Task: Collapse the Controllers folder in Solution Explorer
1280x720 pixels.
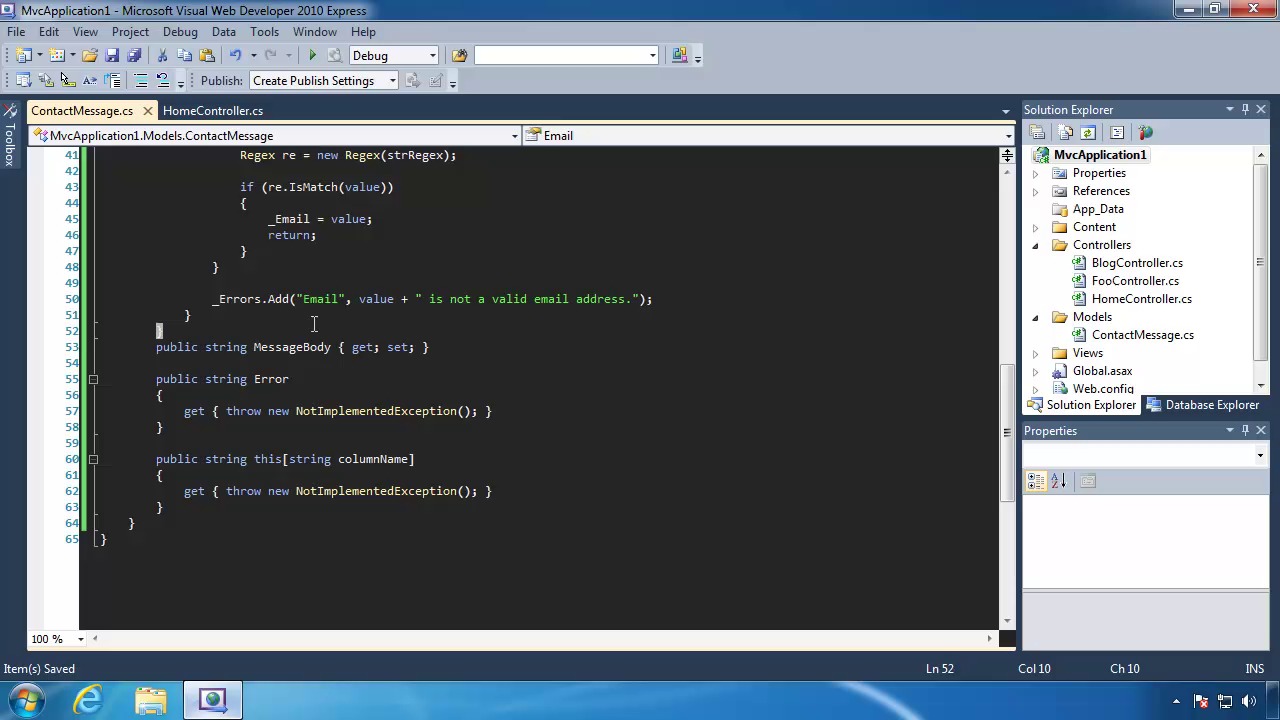Action: [1035, 245]
